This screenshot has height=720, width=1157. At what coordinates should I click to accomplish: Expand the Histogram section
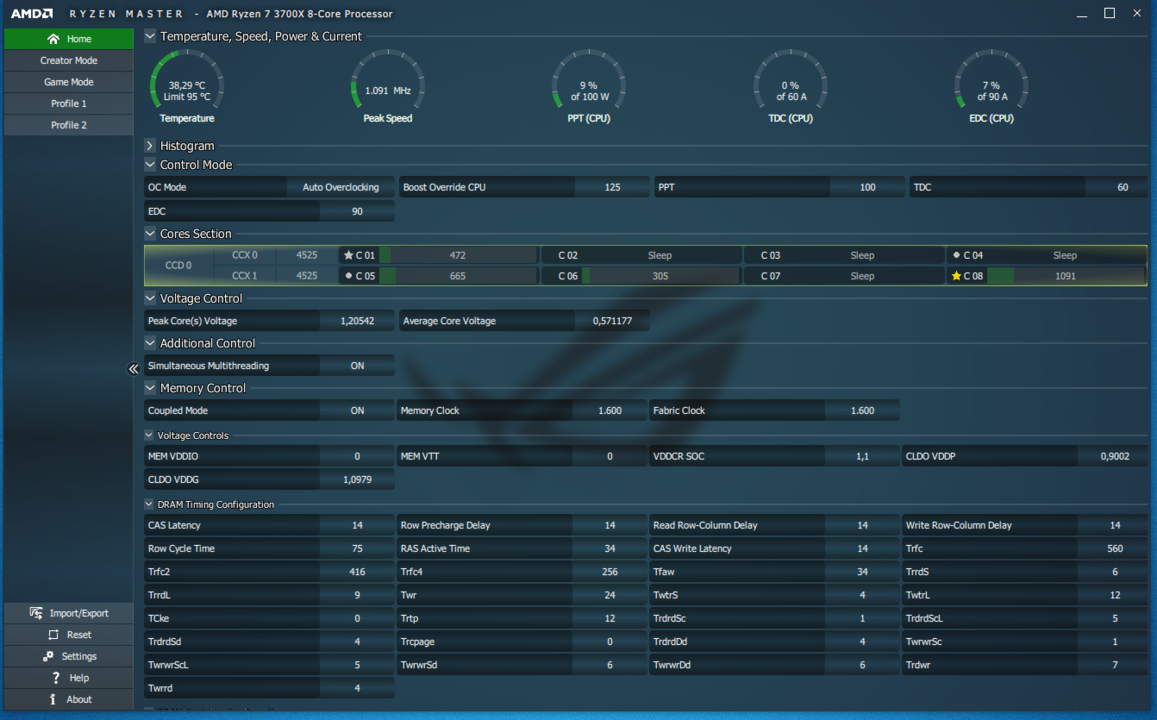(x=150, y=145)
